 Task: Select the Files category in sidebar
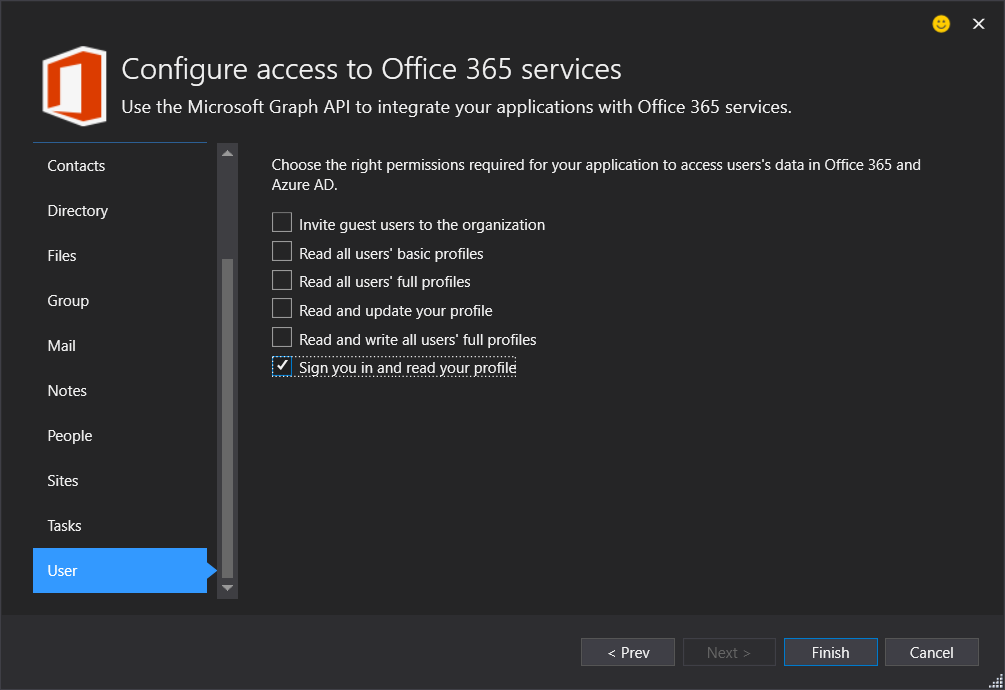62,256
